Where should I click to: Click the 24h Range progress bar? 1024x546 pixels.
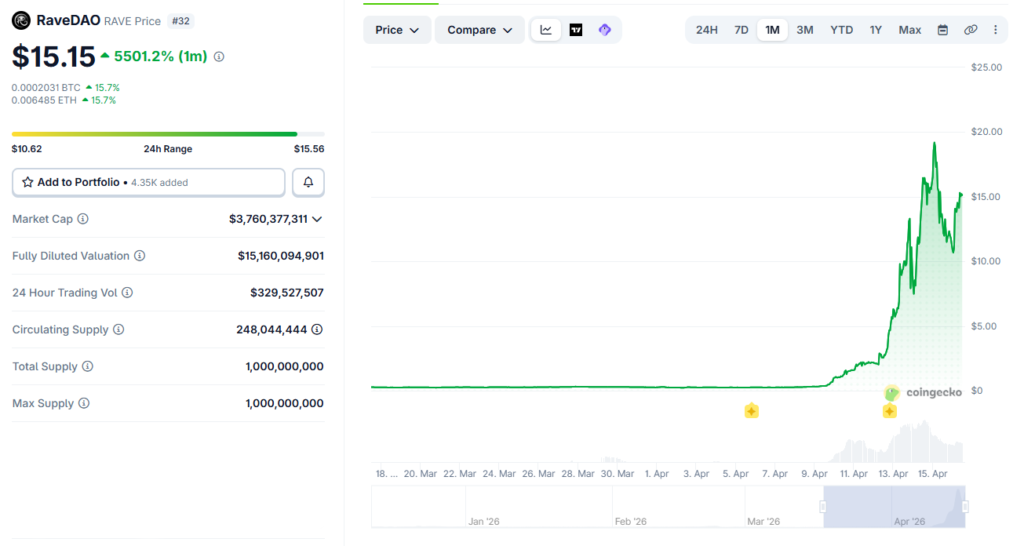tap(168, 134)
